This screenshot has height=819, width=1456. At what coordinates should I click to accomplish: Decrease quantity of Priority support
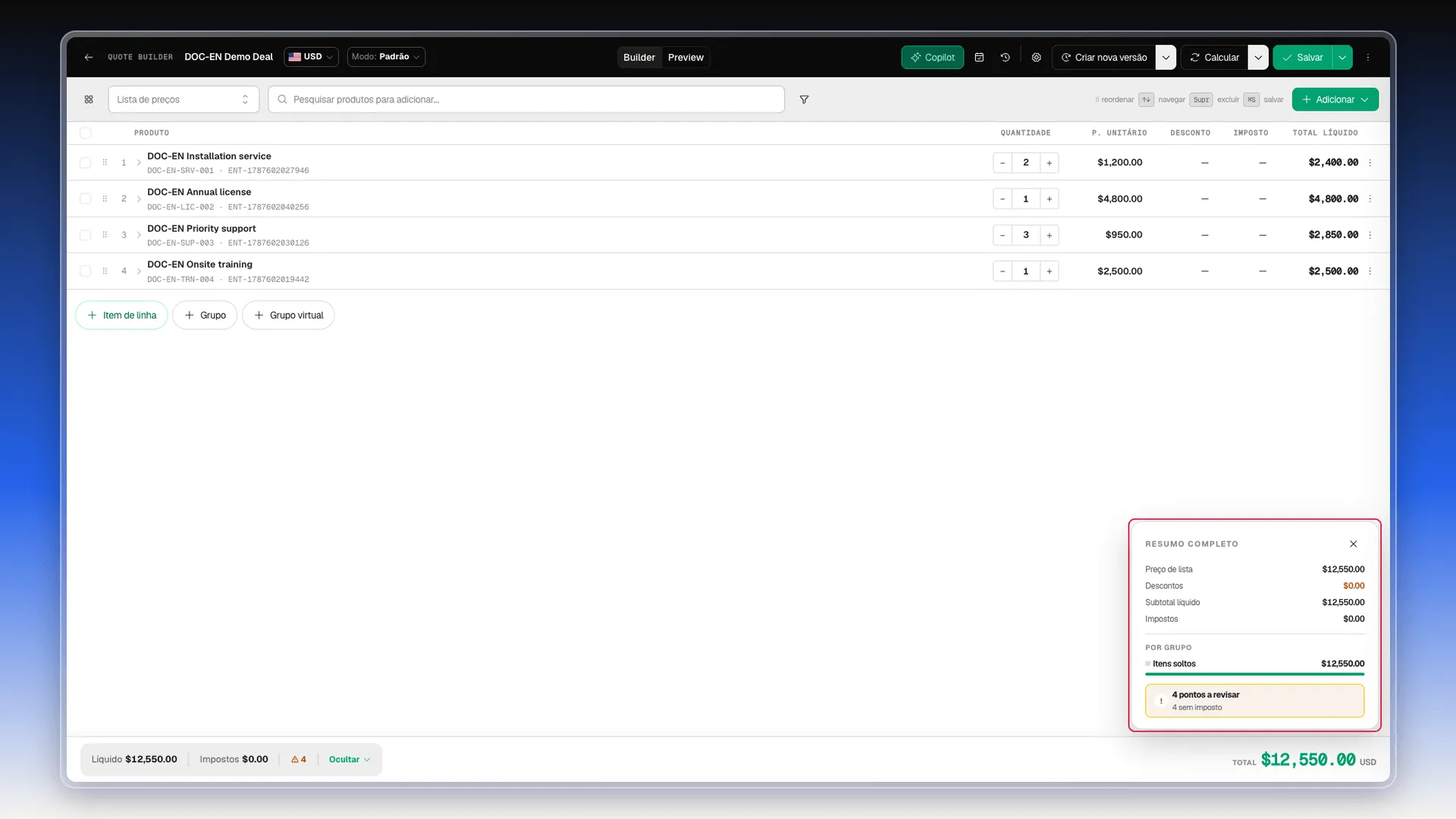click(x=1003, y=235)
